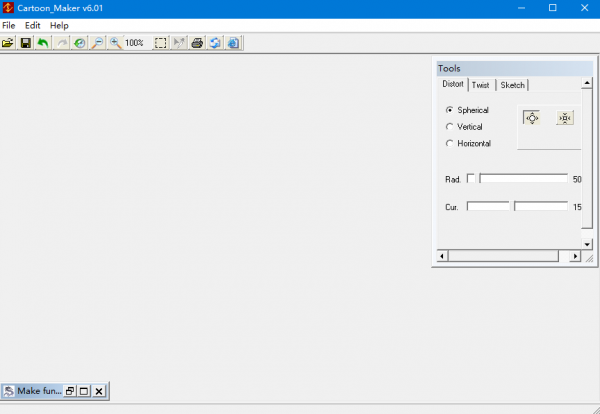Select the expand outward distort button
The image size is (600, 414).
532,118
